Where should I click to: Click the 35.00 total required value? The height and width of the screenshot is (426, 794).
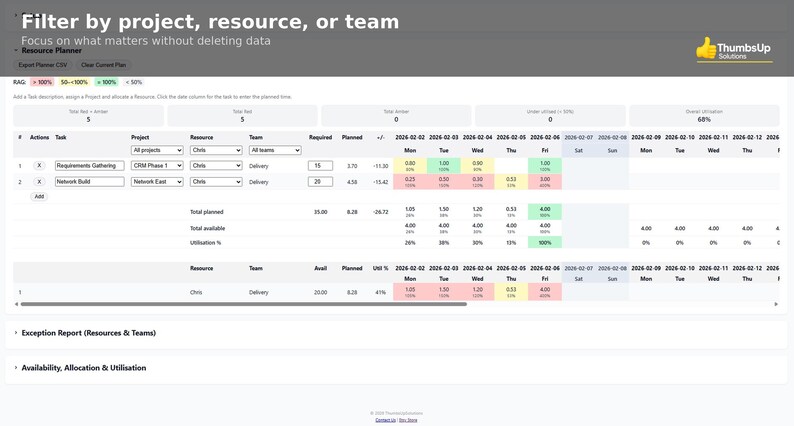(x=321, y=212)
